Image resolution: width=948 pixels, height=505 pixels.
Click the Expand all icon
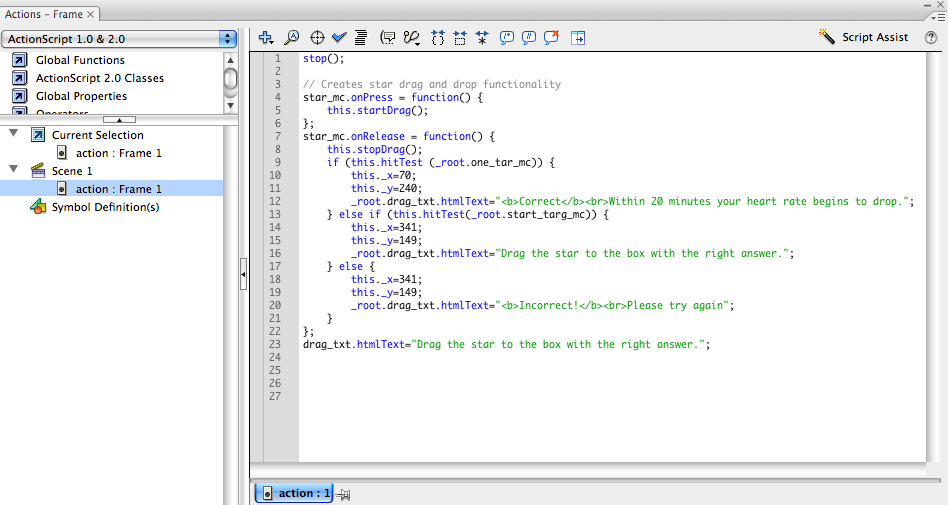[x=482, y=37]
